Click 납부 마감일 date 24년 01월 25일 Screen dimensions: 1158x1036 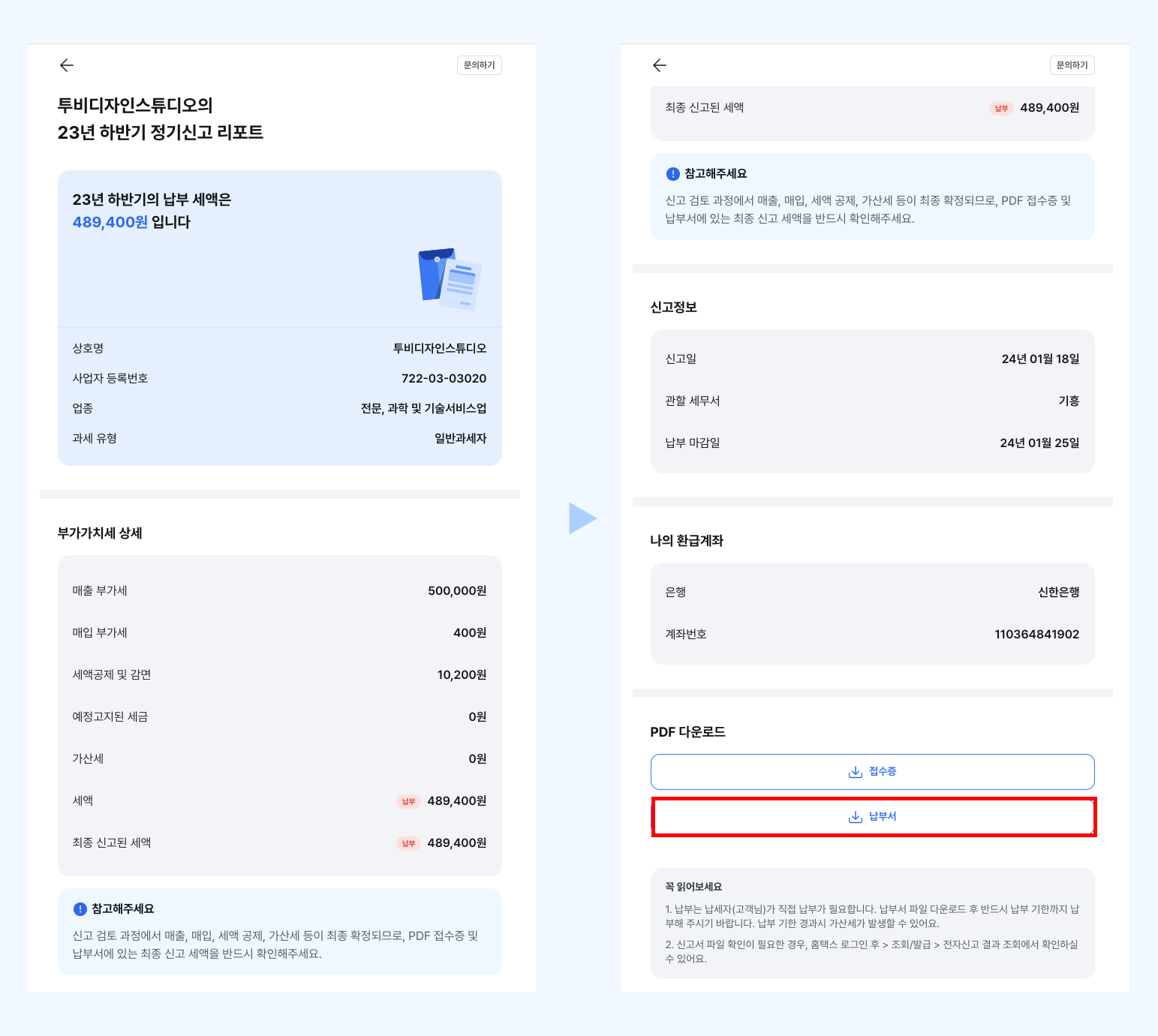(x=1040, y=443)
